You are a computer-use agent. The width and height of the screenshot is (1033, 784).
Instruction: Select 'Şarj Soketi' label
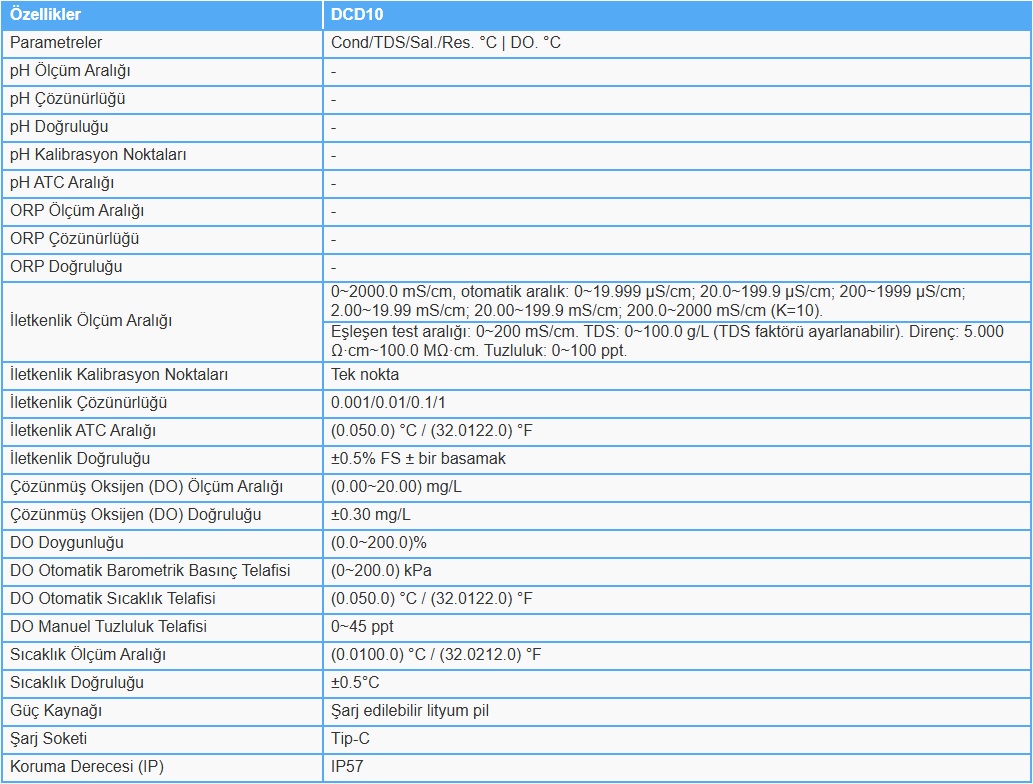(x=48, y=739)
